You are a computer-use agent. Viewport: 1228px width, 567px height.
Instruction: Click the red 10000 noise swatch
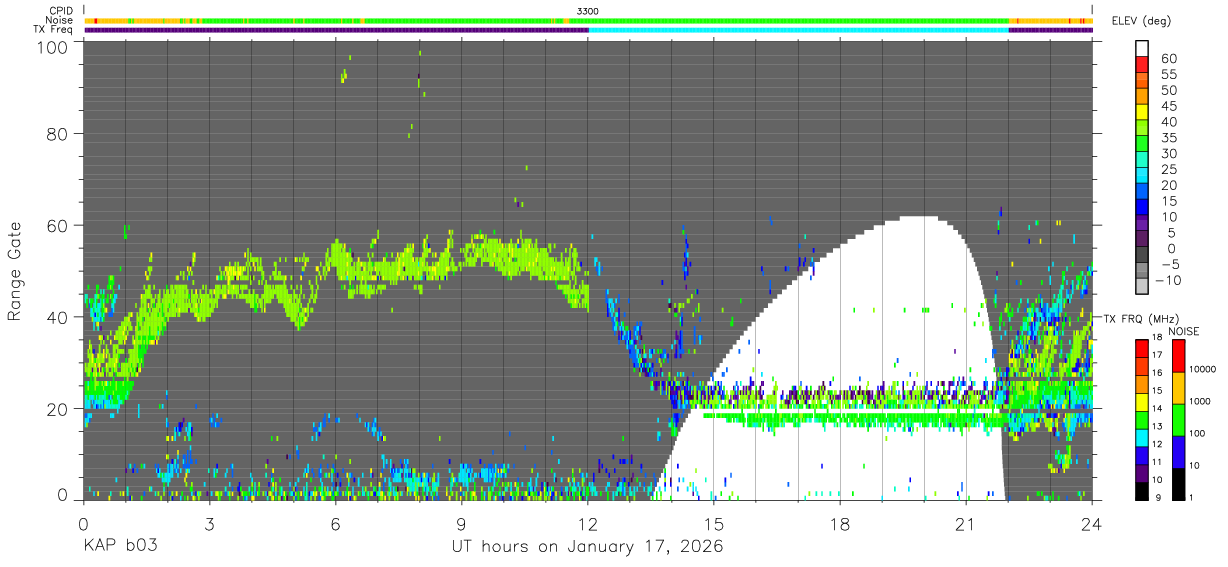(x=1178, y=356)
